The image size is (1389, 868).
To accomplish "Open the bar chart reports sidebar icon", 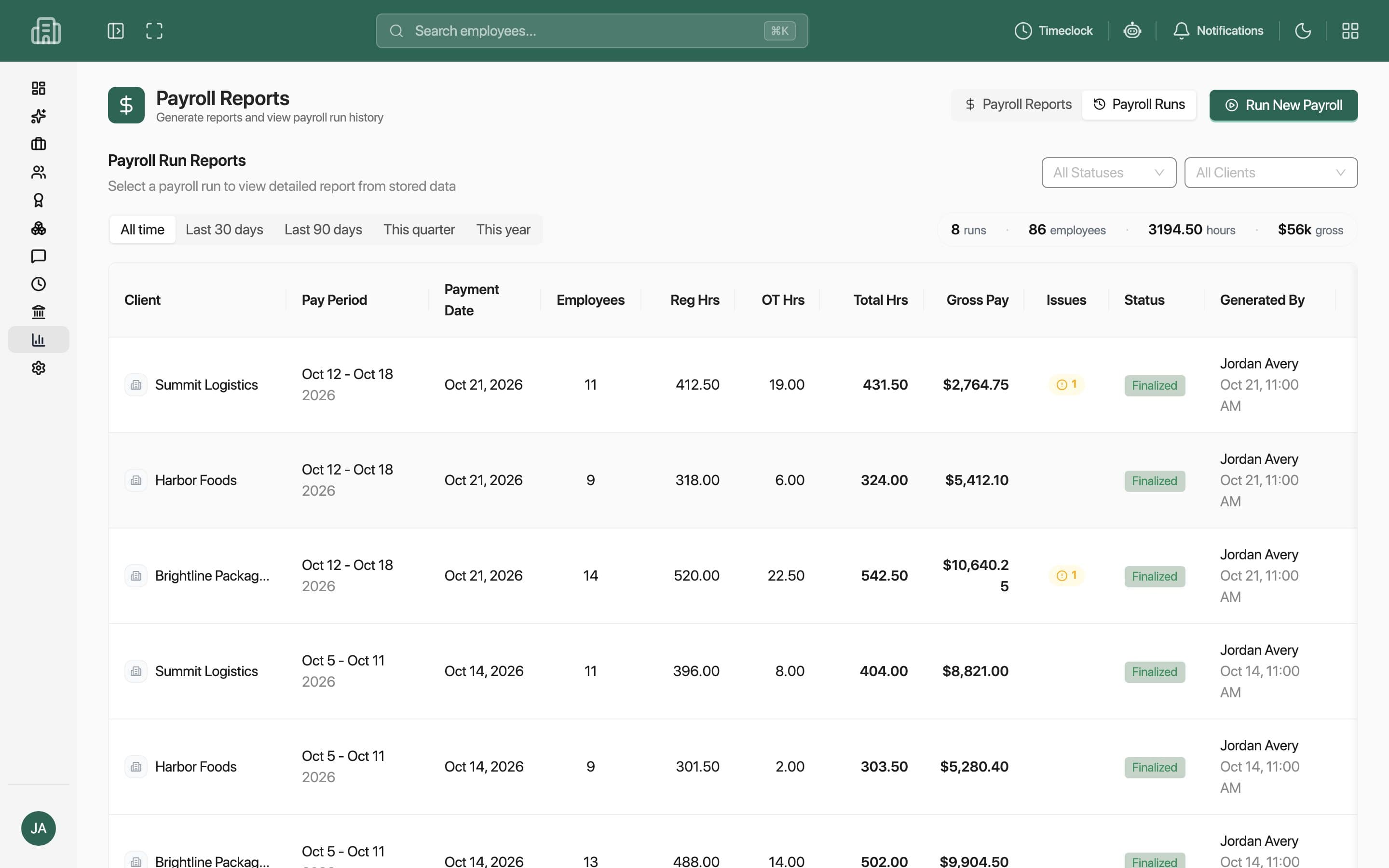I will click(39, 340).
